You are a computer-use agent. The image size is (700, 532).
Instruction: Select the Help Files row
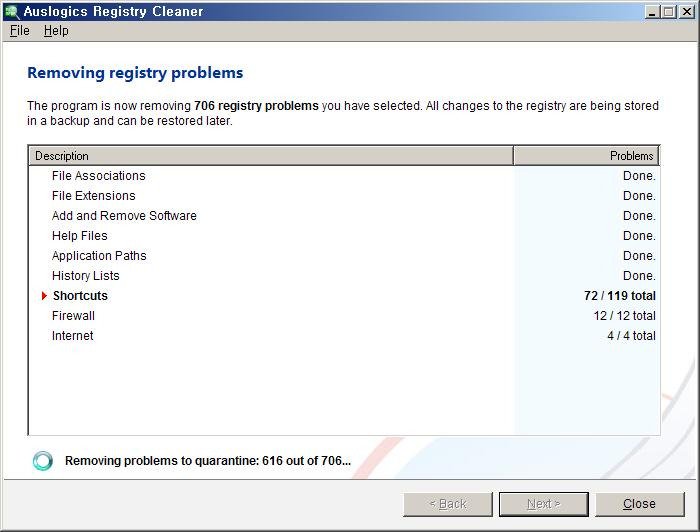pyautogui.click(x=344, y=236)
